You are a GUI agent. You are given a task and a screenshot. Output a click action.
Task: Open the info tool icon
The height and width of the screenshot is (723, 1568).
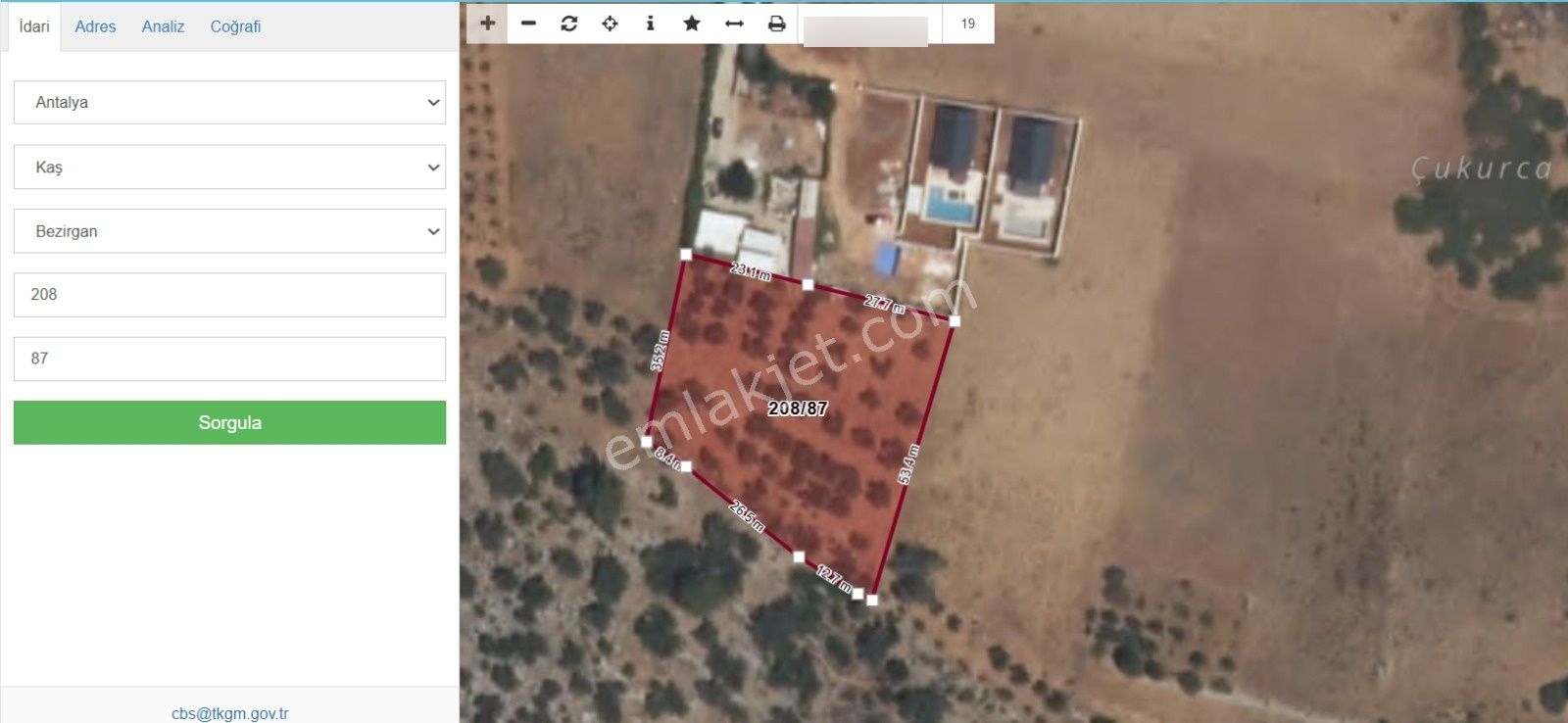651,24
